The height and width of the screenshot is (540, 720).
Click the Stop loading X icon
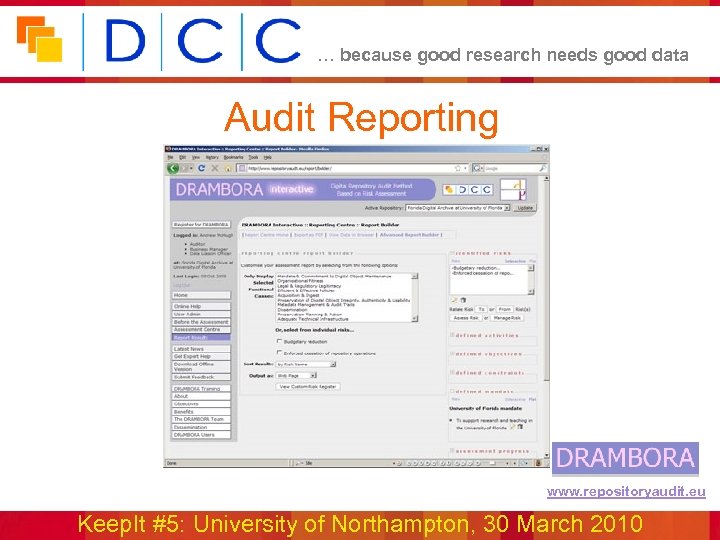pos(214,169)
